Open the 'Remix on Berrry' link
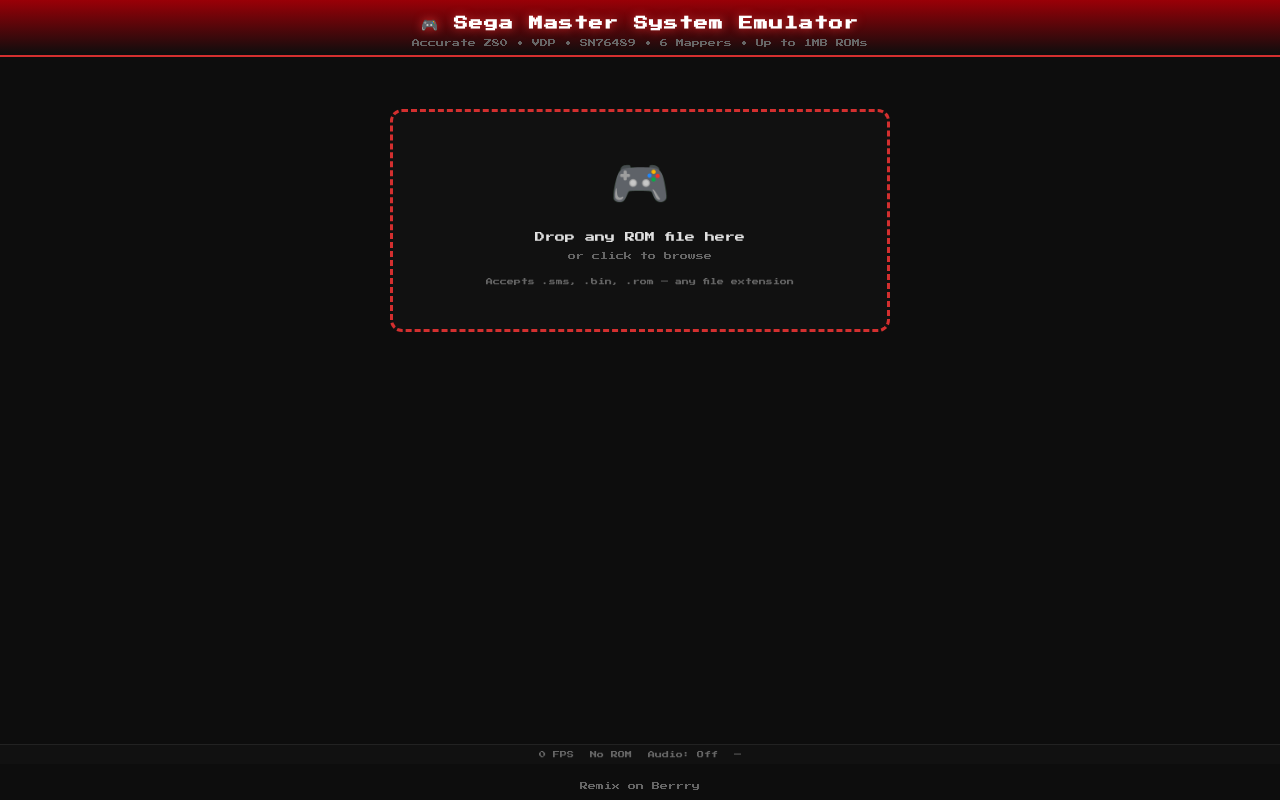The height and width of the screenshot is (800, 1280). (640, 786)
